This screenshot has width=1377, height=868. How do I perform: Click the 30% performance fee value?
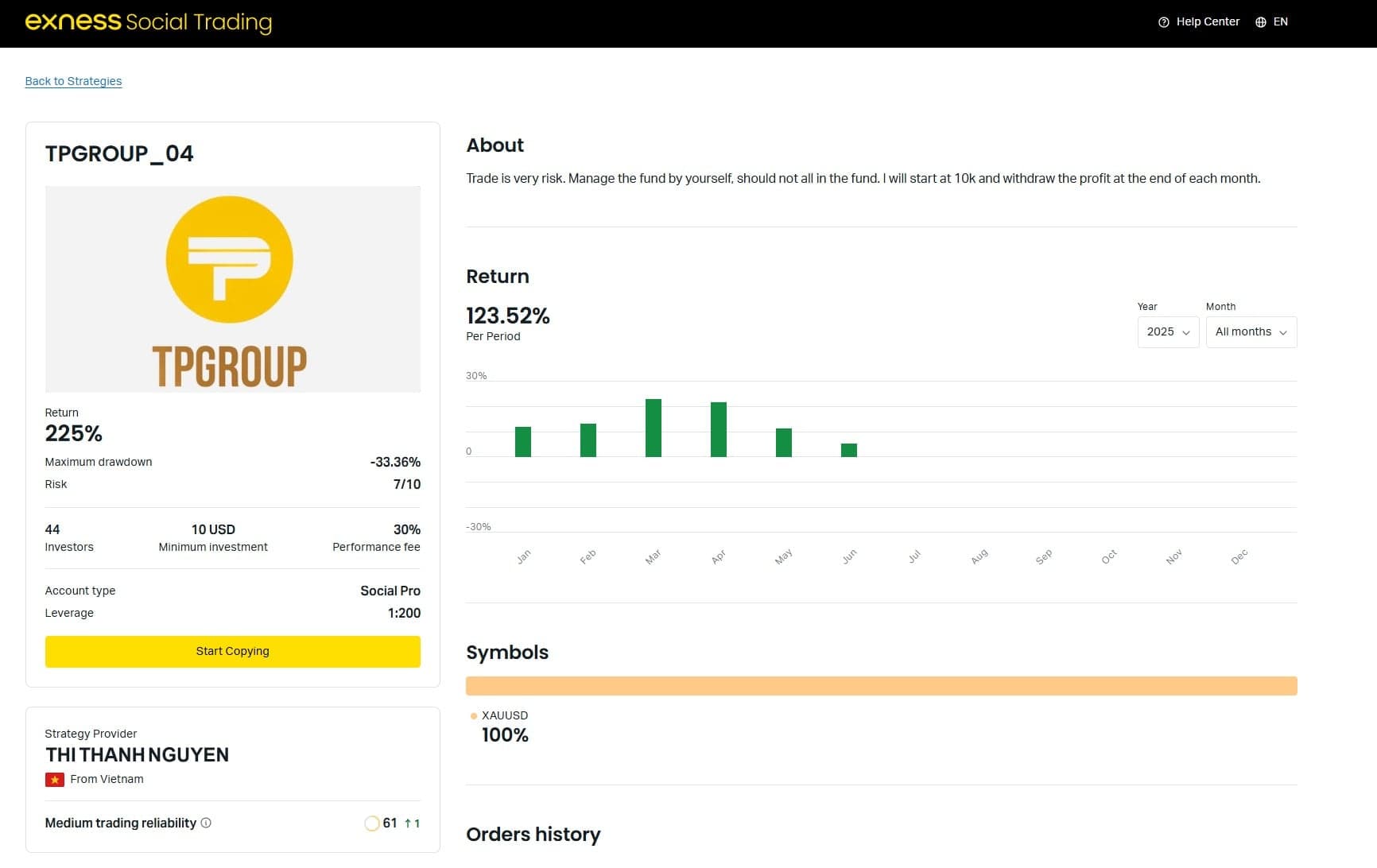point(406,529)
